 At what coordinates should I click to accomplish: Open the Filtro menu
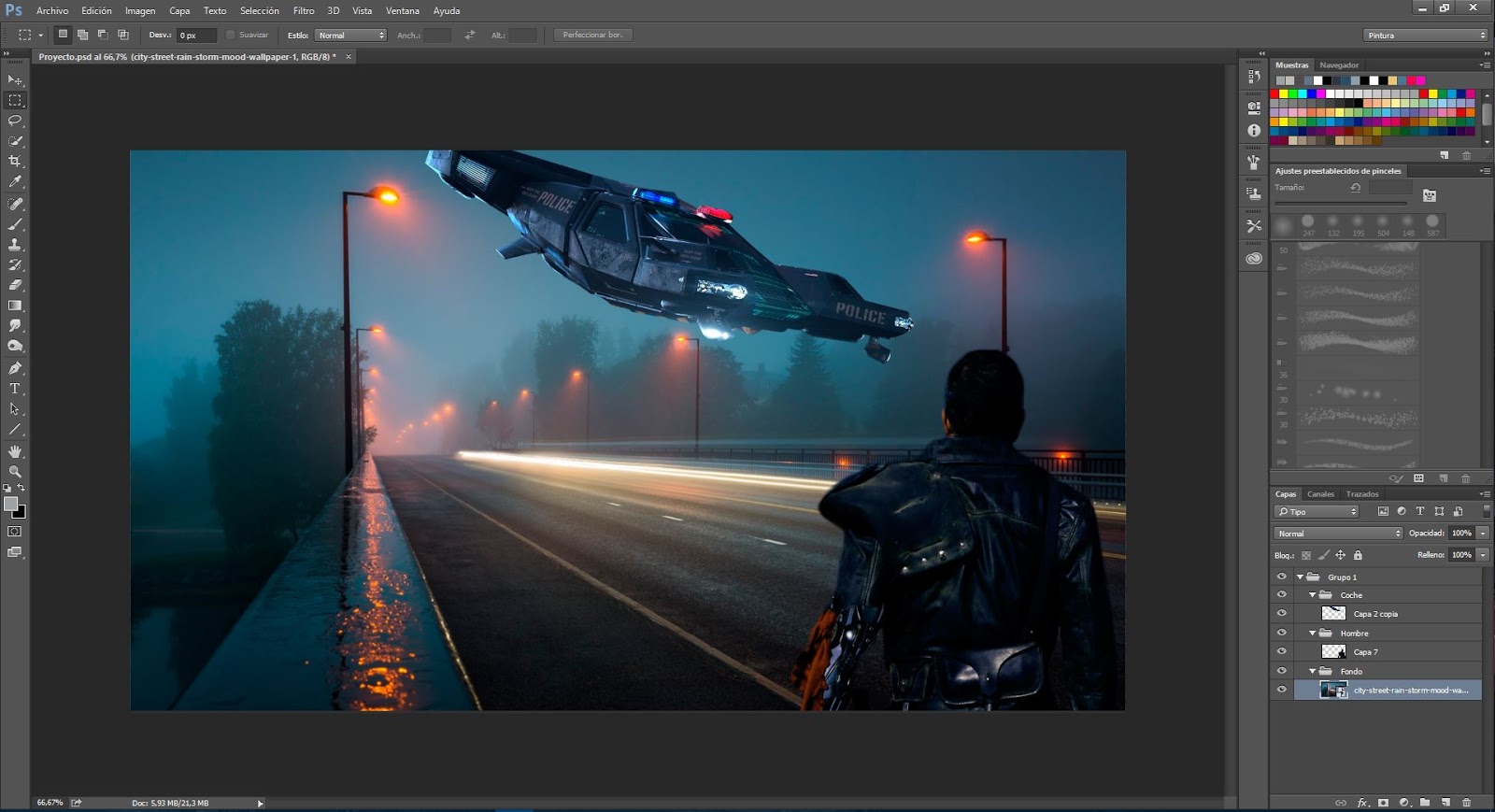point(304,11)
